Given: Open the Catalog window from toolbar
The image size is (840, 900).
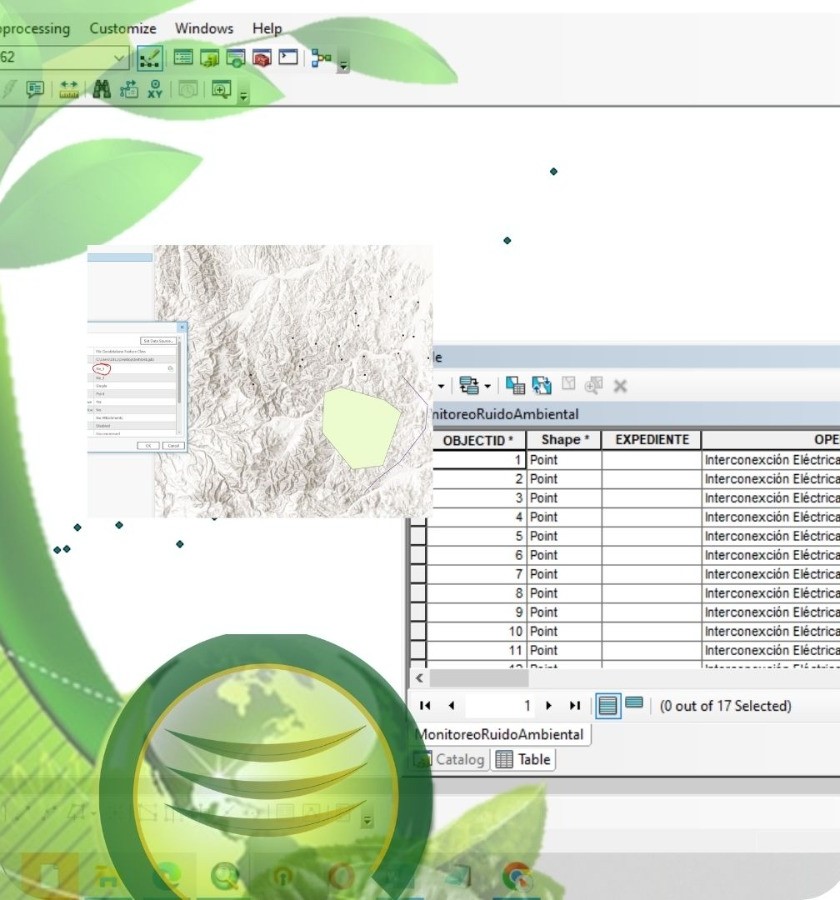Looking at the screenshot, I should 210,58.
